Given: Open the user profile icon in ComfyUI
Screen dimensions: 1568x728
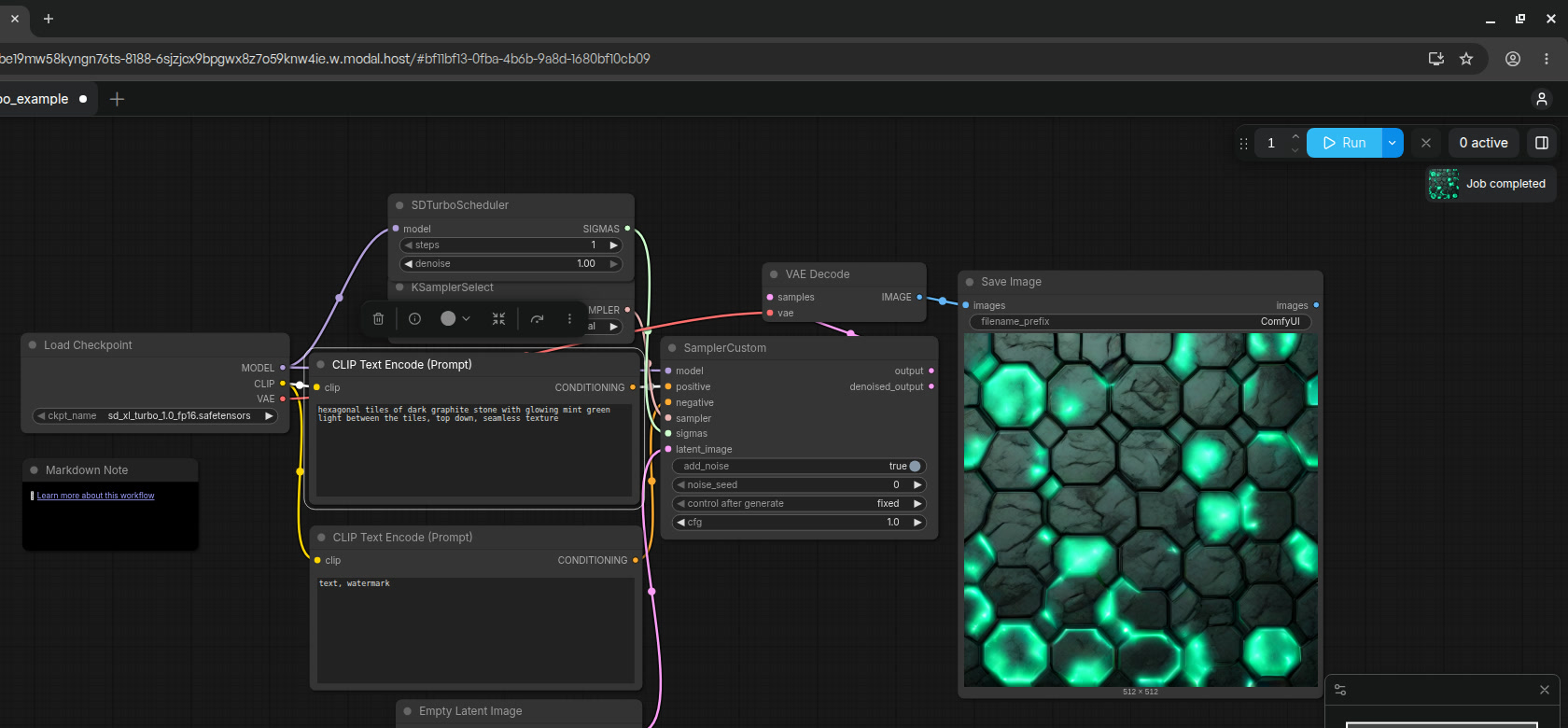Looking at the screenshot, I should click(1542, 99).
